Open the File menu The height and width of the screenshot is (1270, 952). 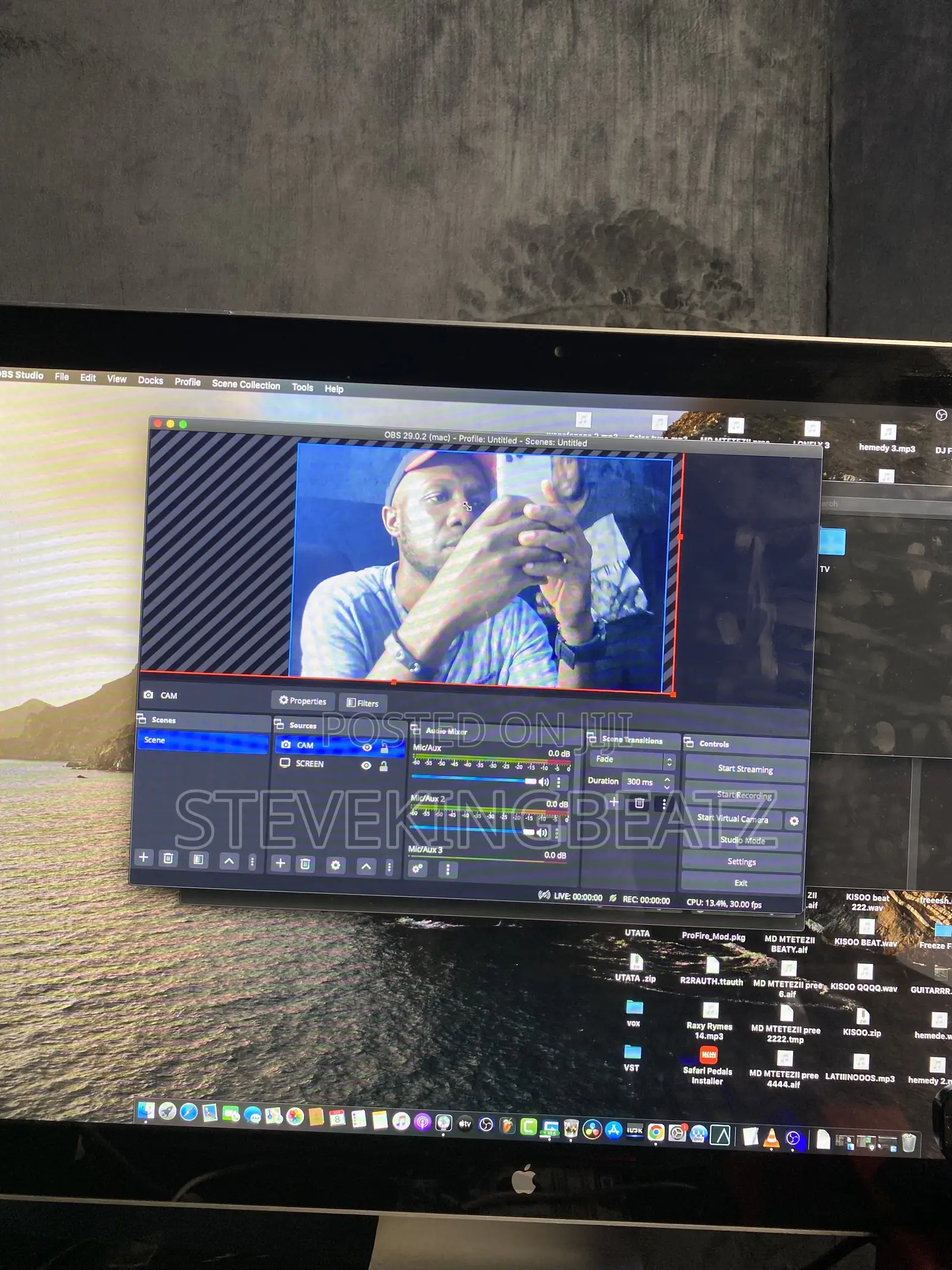[62, 377]
